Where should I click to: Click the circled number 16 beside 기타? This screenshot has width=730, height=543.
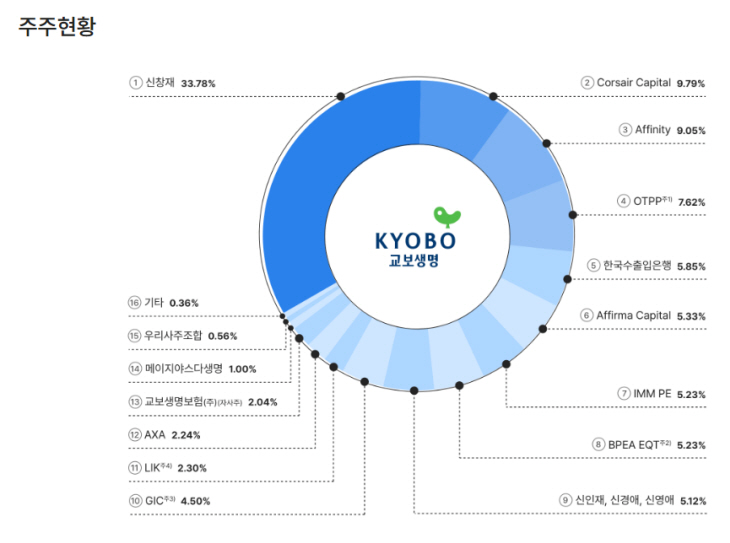[135, 303]
